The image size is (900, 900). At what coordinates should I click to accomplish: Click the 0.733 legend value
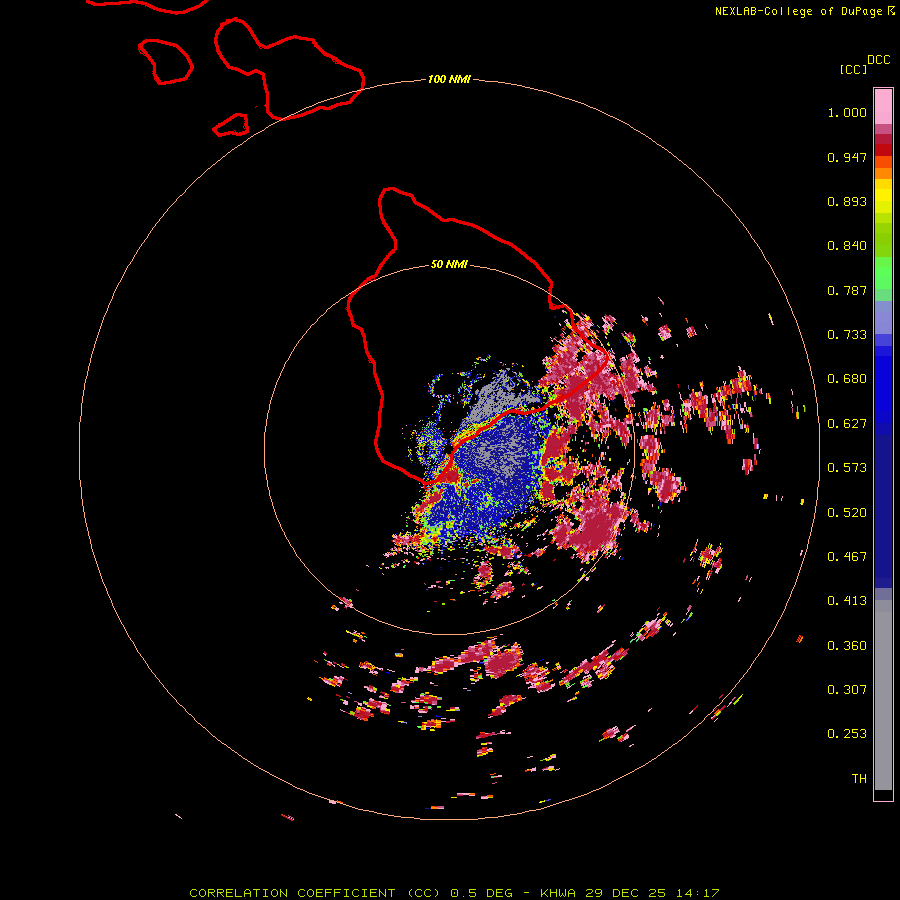pyautogui.click(x=847, y=335)
